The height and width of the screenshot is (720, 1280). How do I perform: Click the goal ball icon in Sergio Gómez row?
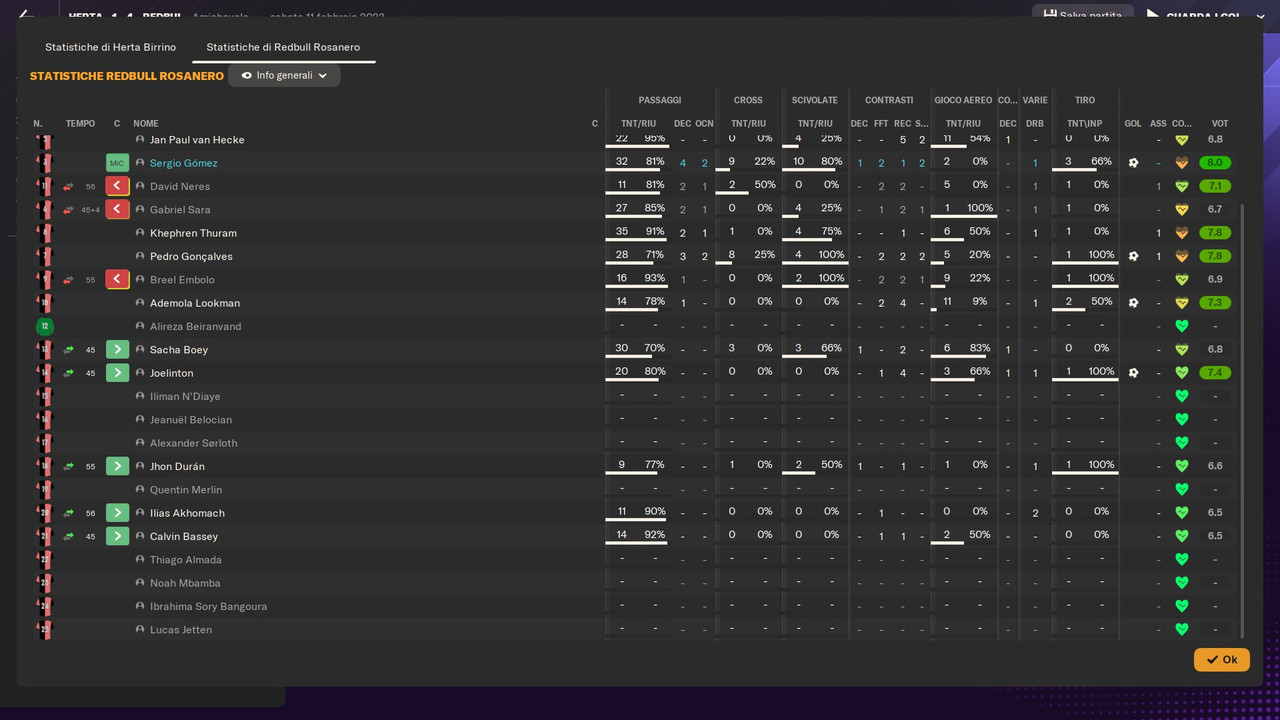(x=1133, y=163)
